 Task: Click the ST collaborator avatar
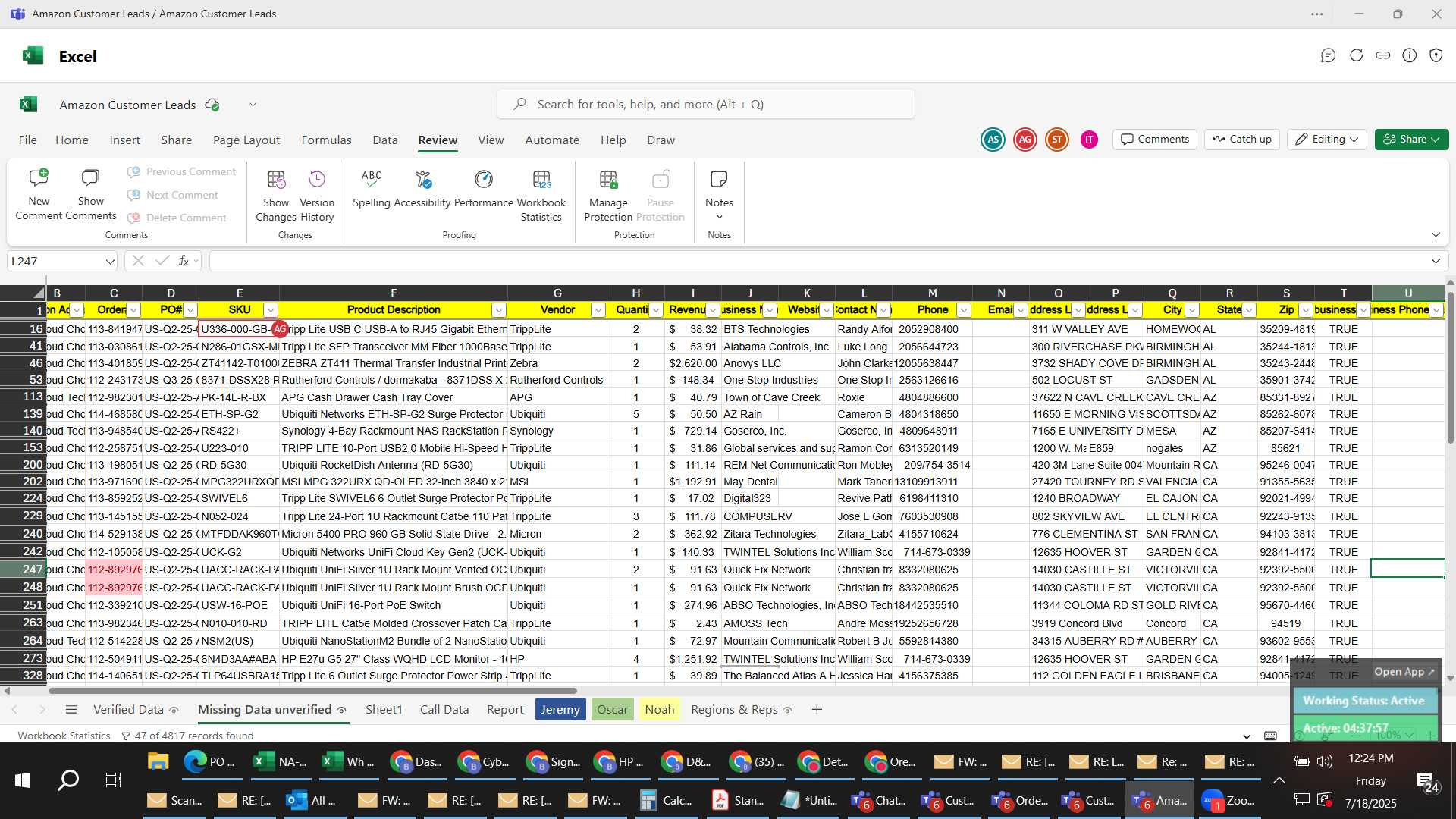click(1057, 140)
